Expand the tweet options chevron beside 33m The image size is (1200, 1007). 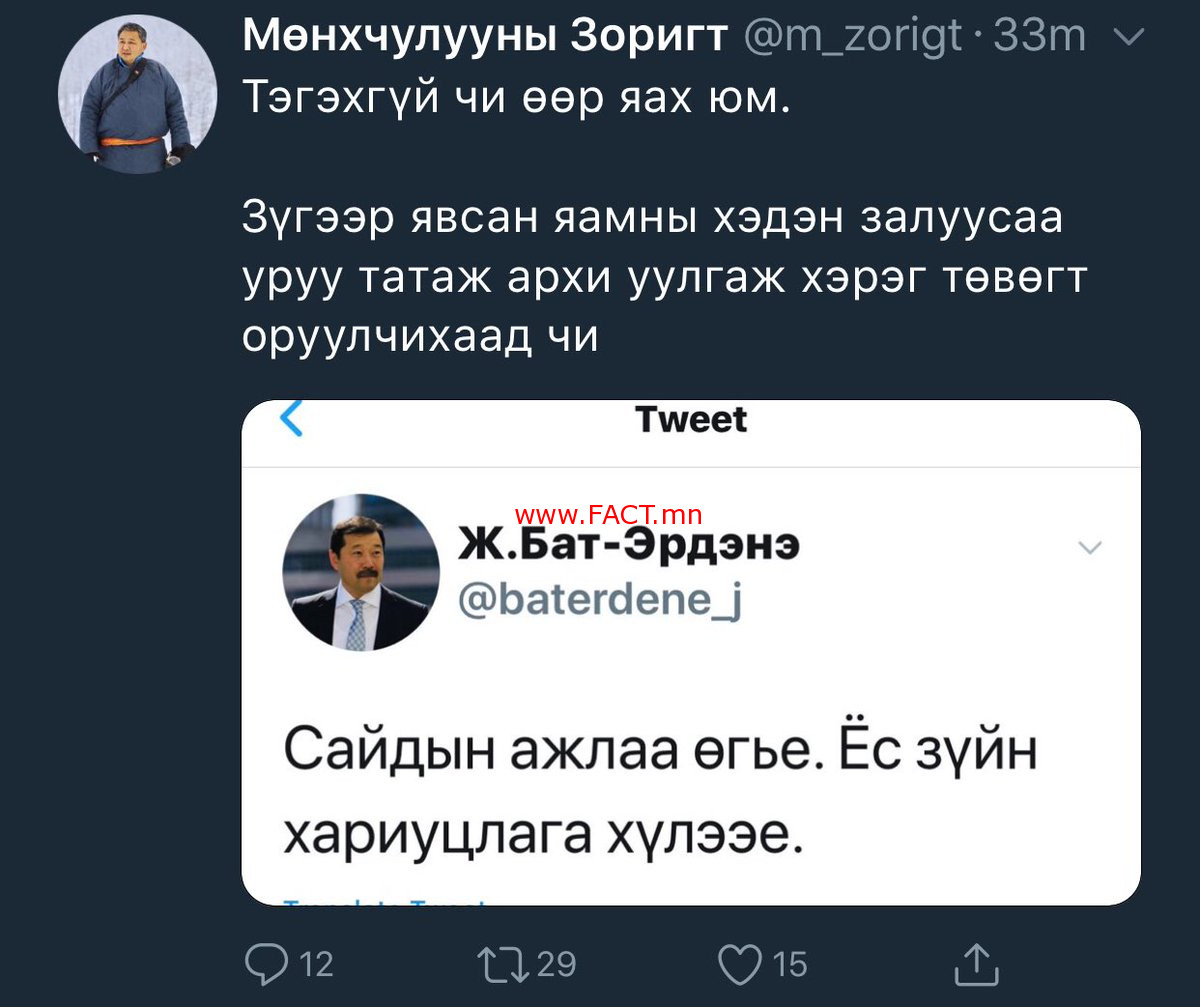(x=1128, y=38)
